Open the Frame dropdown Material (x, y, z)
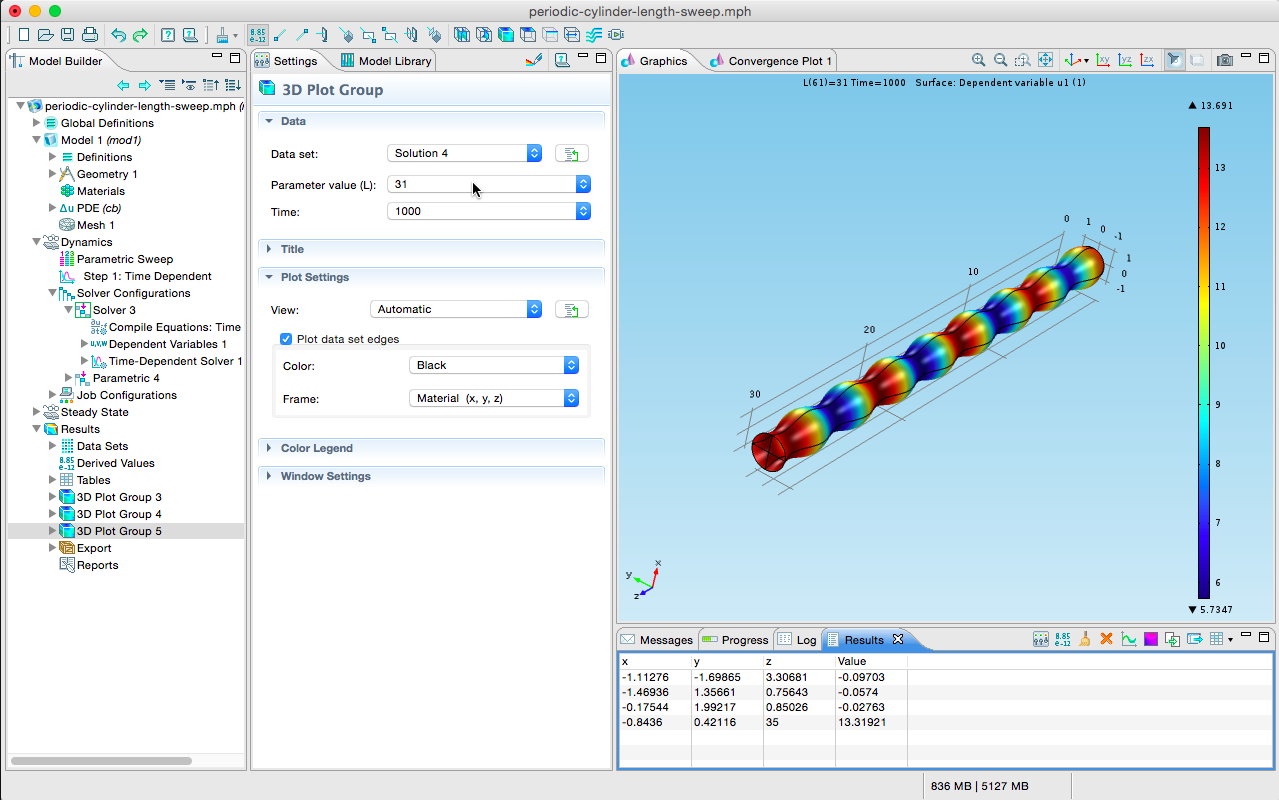The width and height of the screenshot is (1279, 800). (494, 399)
